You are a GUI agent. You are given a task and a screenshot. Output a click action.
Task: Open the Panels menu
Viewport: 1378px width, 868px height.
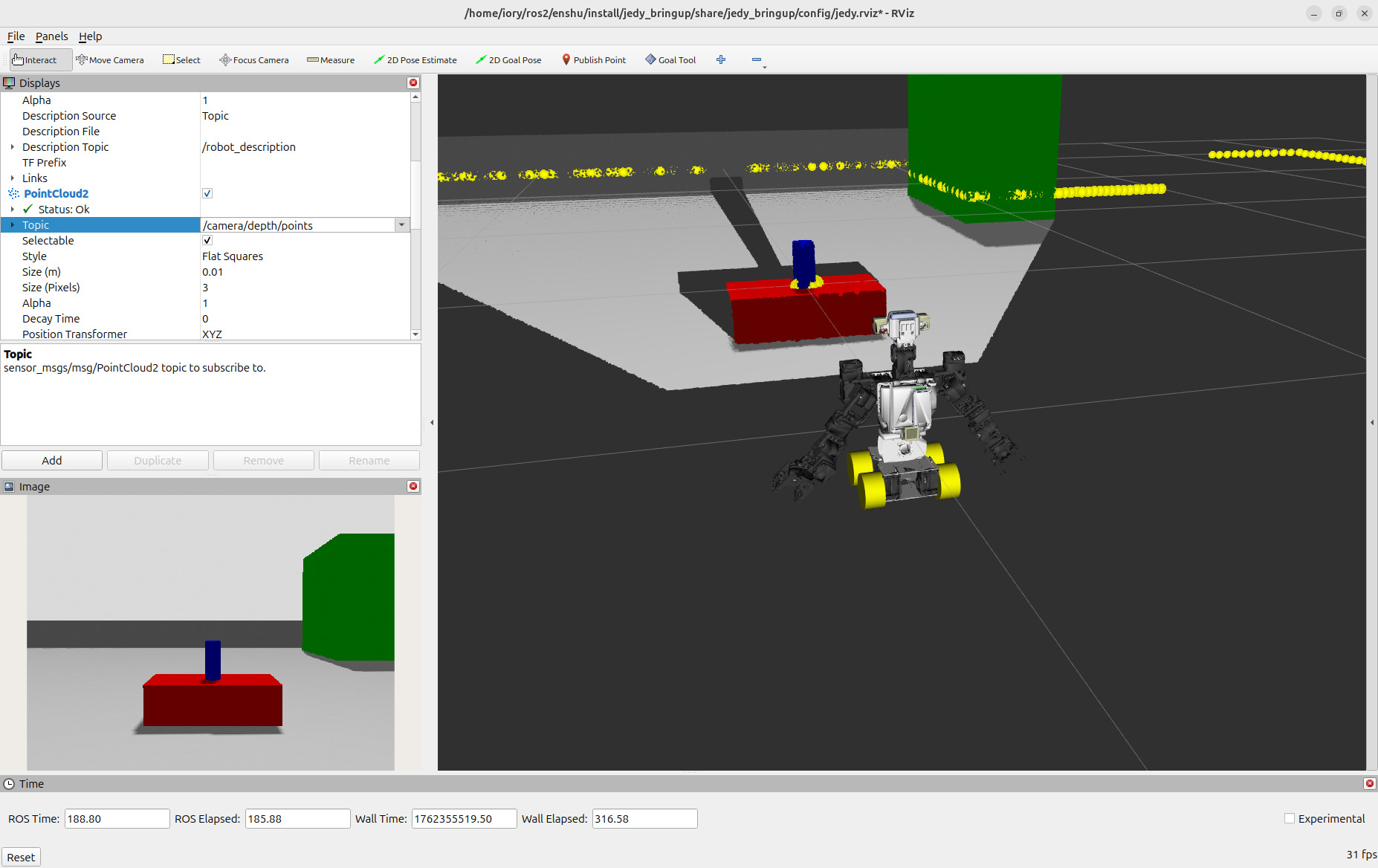51,36
